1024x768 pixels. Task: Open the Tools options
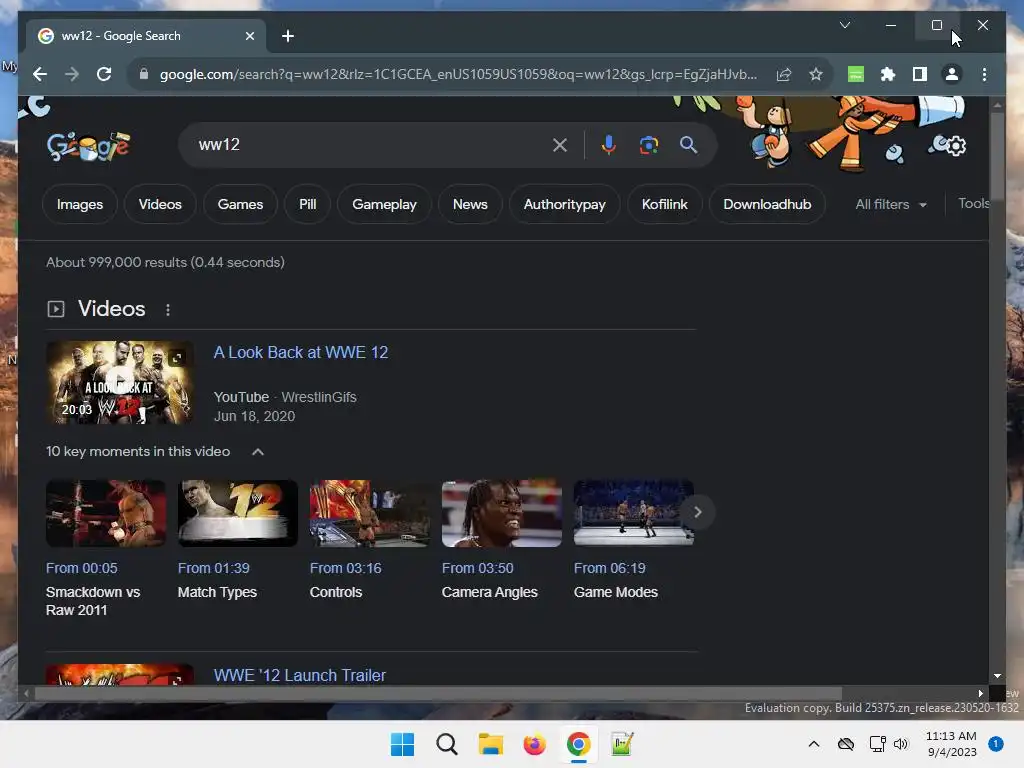pos(973,204)
